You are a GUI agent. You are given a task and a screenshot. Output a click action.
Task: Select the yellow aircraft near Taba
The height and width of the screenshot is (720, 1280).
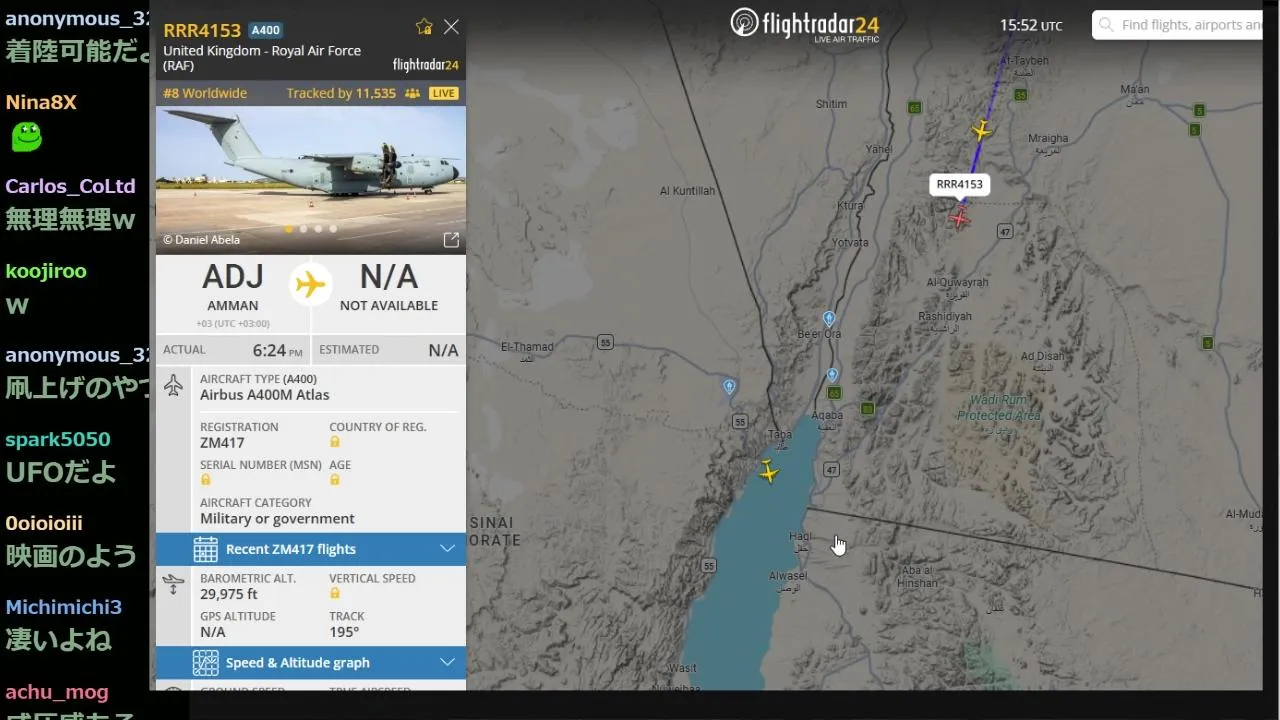point(768,471)
